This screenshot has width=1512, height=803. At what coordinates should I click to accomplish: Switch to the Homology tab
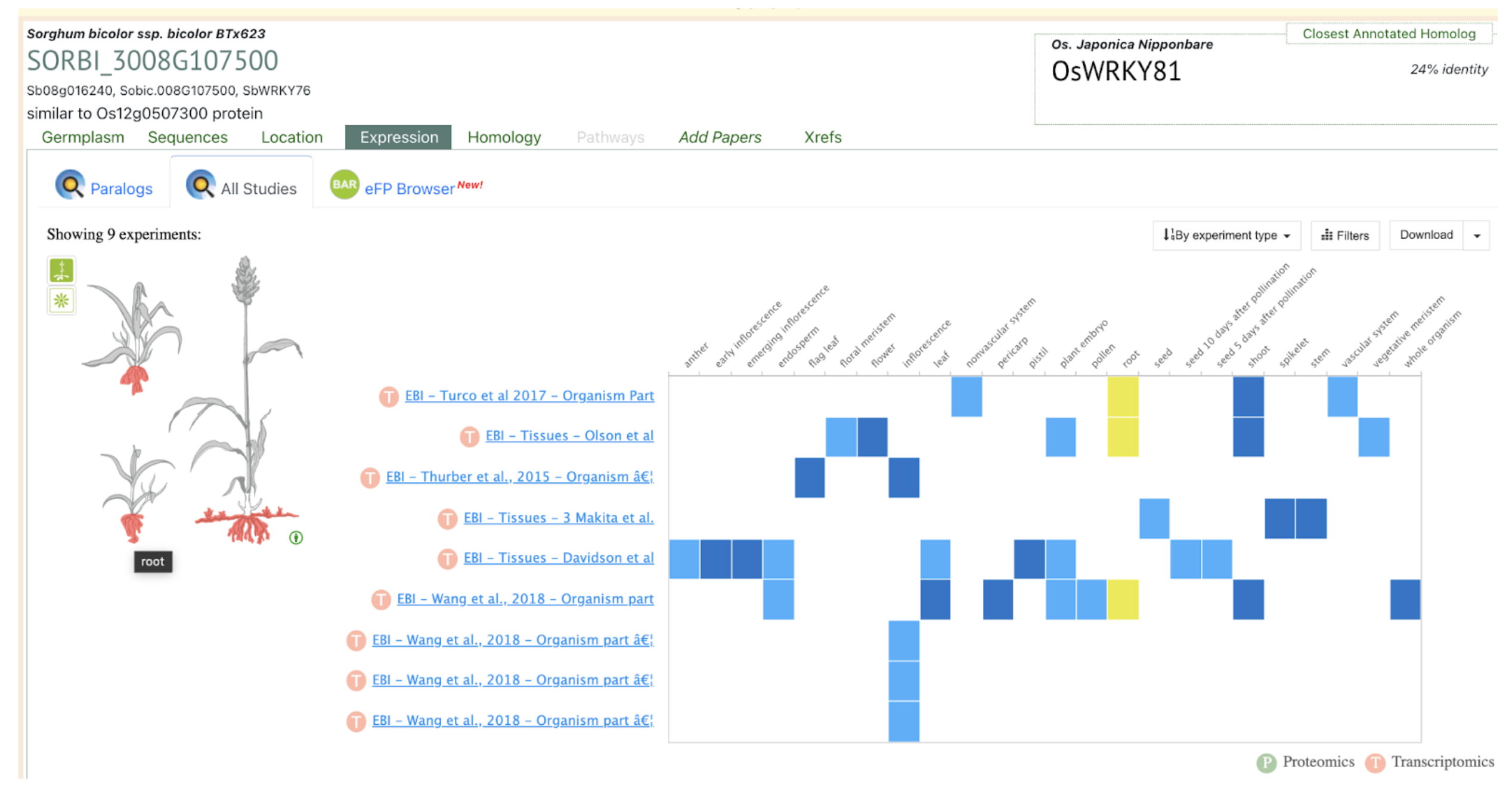(504, 137)
